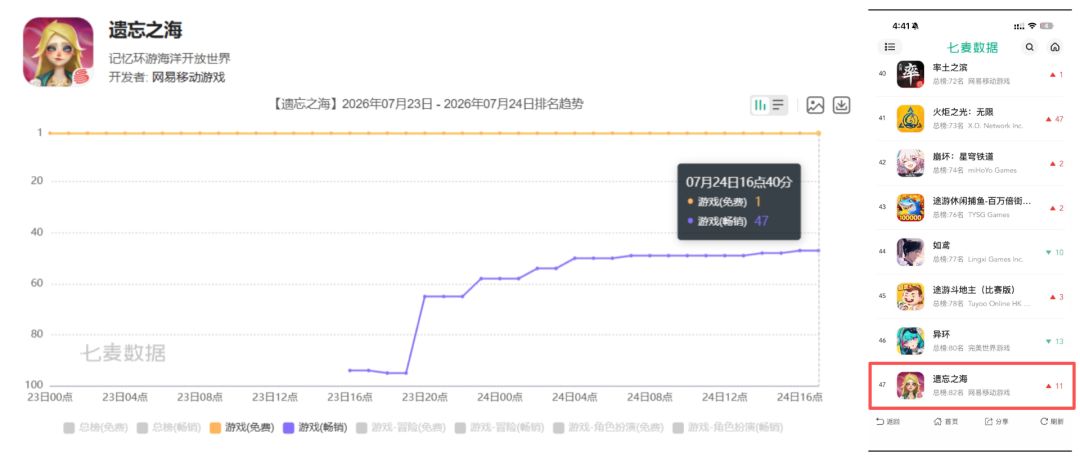This screenshot has width=1080, height=461.
Task: Click X.D. Network Inc. publisher text
Action: pyautogui.click(x=996, y=126)
